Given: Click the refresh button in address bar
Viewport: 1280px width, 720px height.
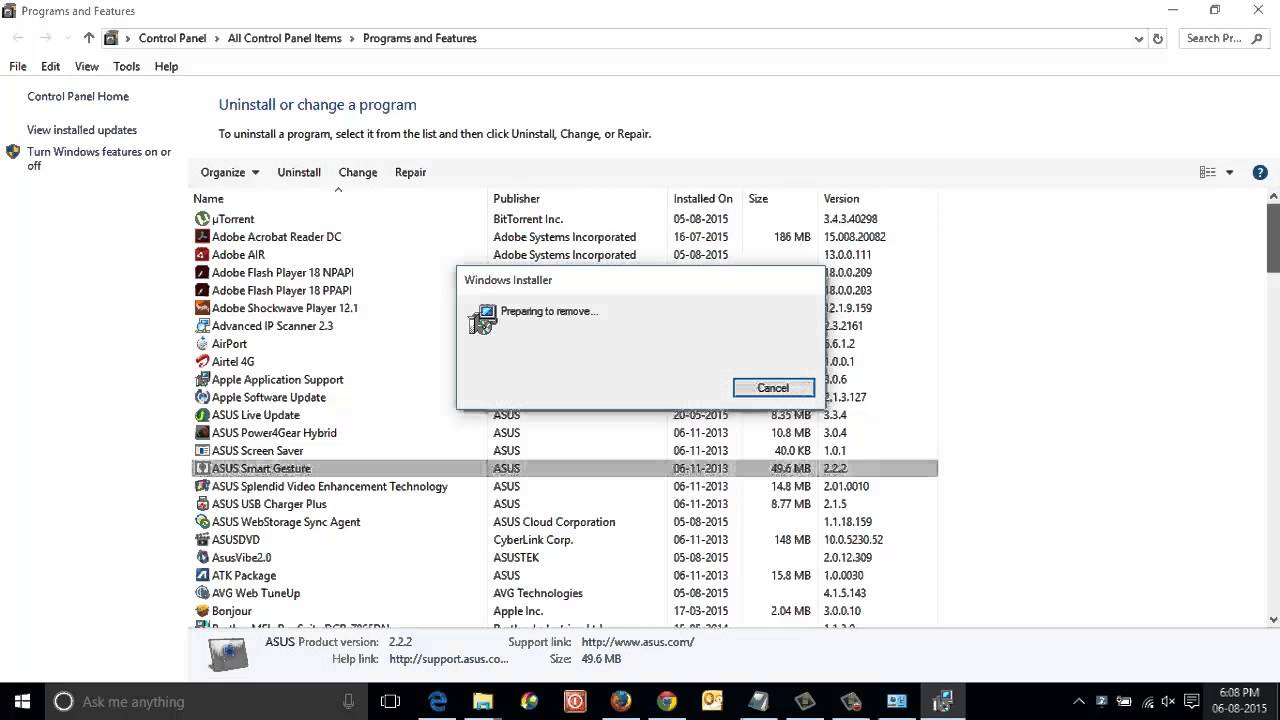Looking at the screenshot, I should coord(1158,38).
